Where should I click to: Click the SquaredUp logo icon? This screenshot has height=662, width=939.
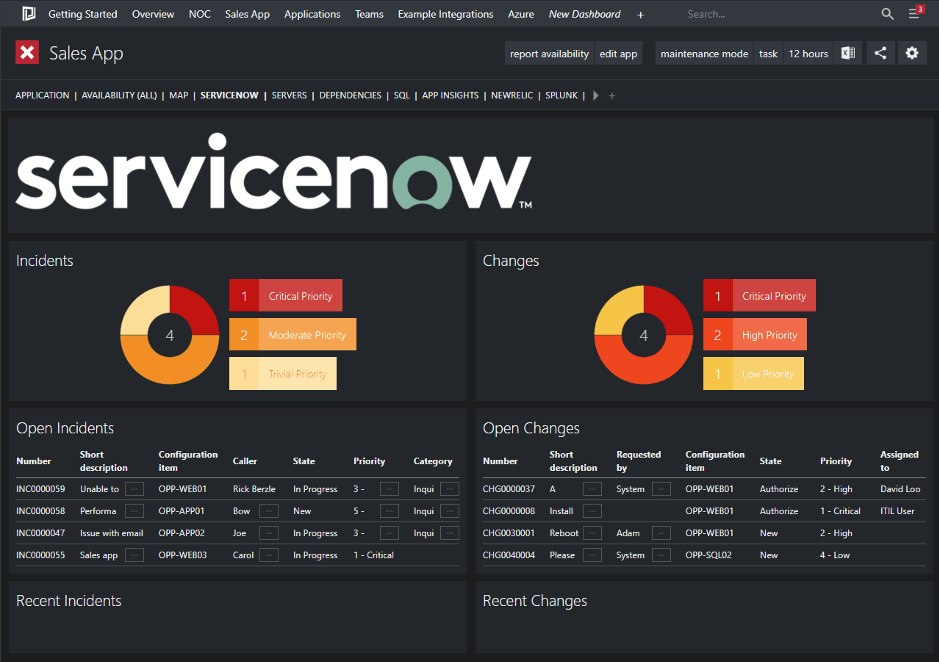coord(28,14)
